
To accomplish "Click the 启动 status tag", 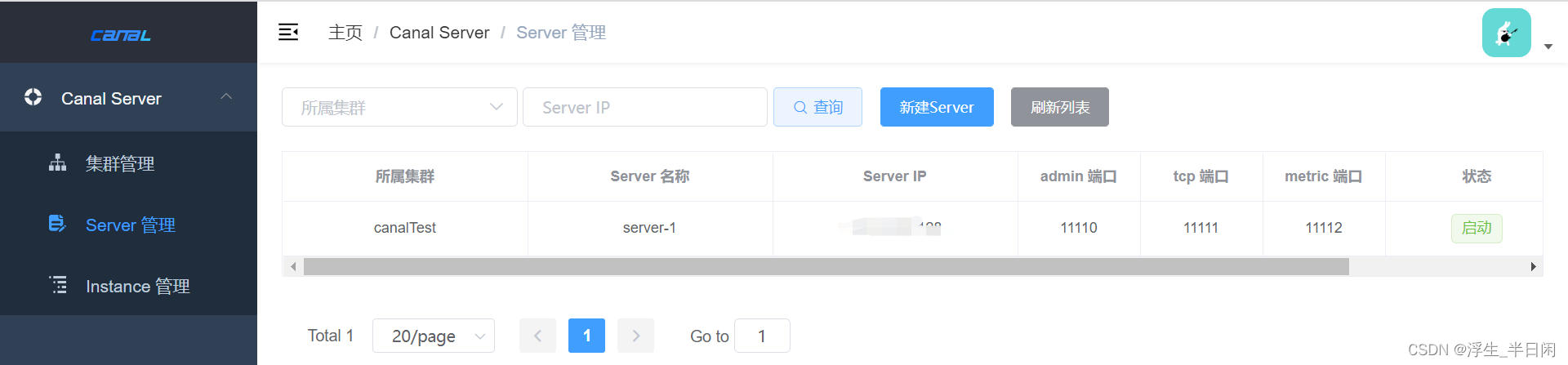I will 1477,228.
